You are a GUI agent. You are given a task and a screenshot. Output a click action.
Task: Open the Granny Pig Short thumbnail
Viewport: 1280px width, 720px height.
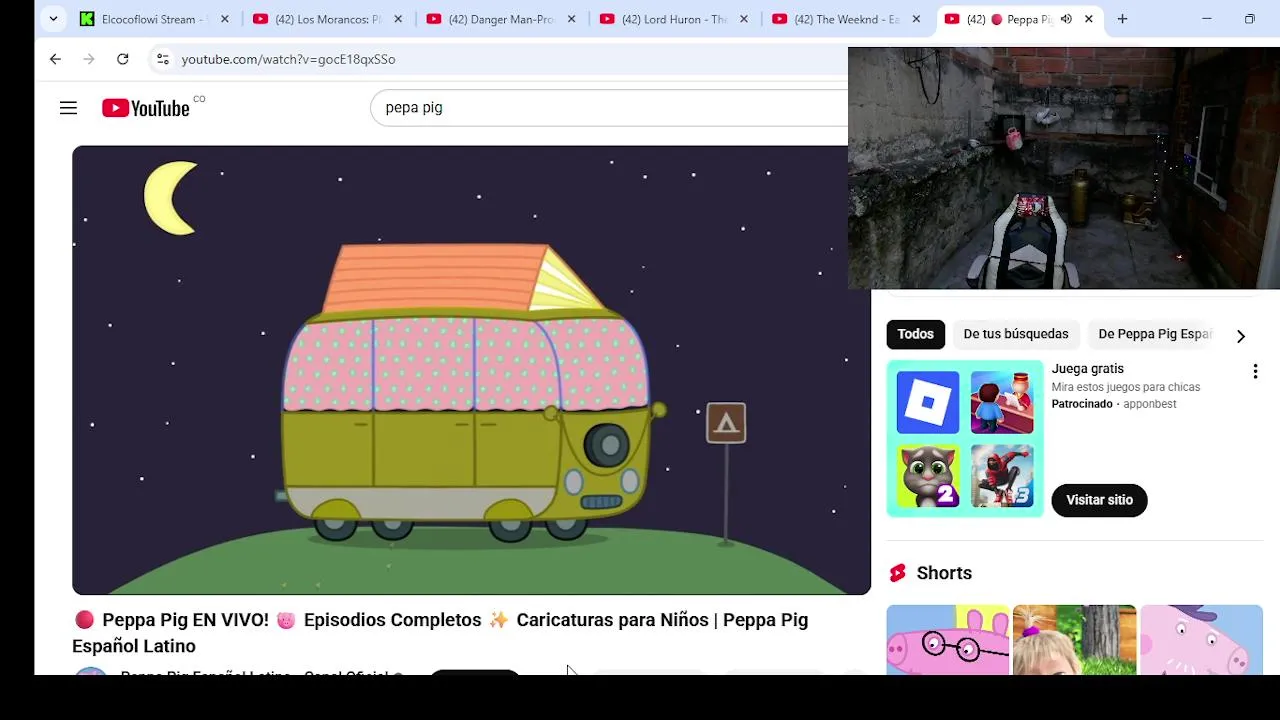pos(1202,640)
